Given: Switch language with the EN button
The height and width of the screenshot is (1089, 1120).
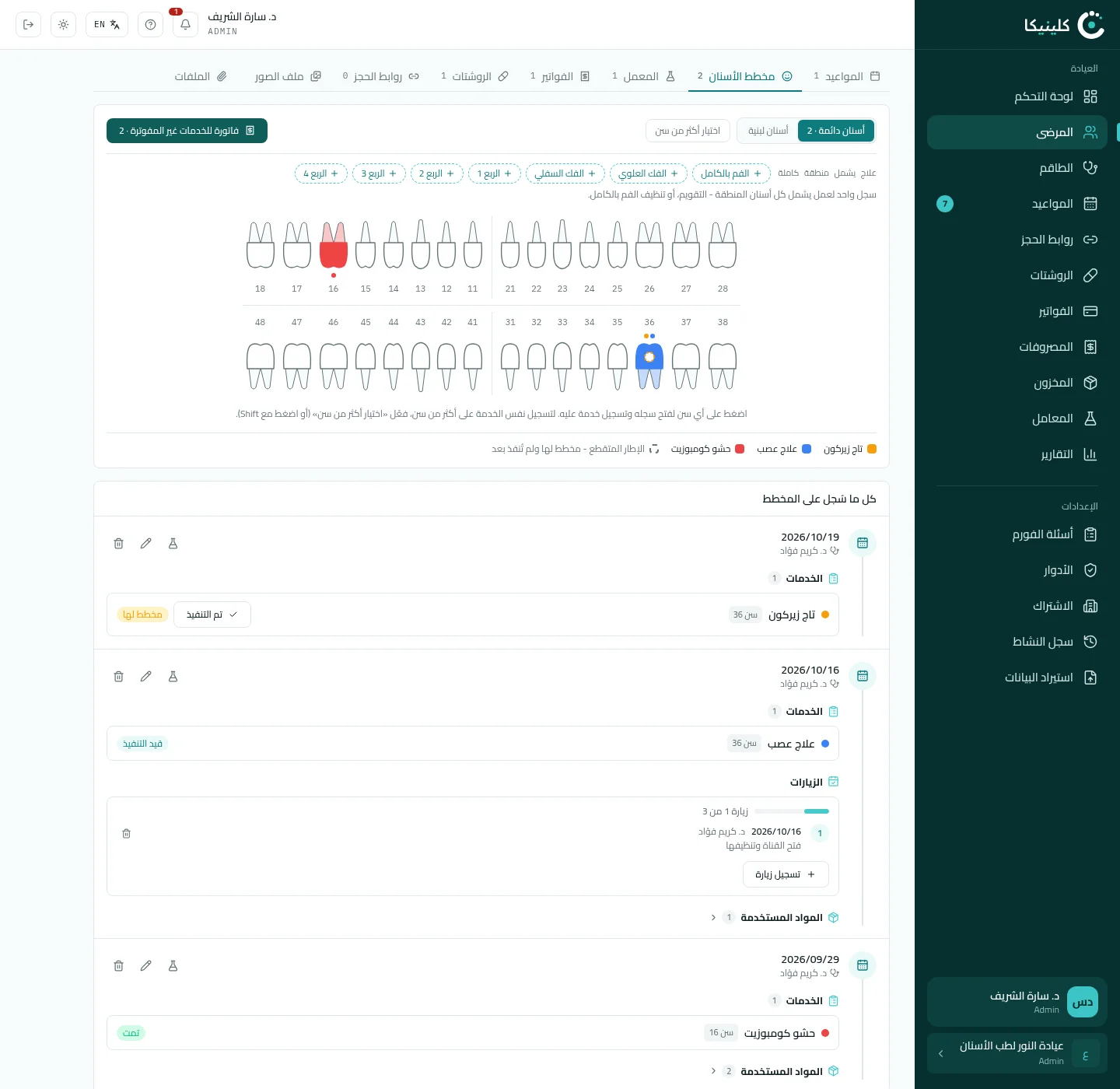Looking at the screenshot, I should [107, 24].
